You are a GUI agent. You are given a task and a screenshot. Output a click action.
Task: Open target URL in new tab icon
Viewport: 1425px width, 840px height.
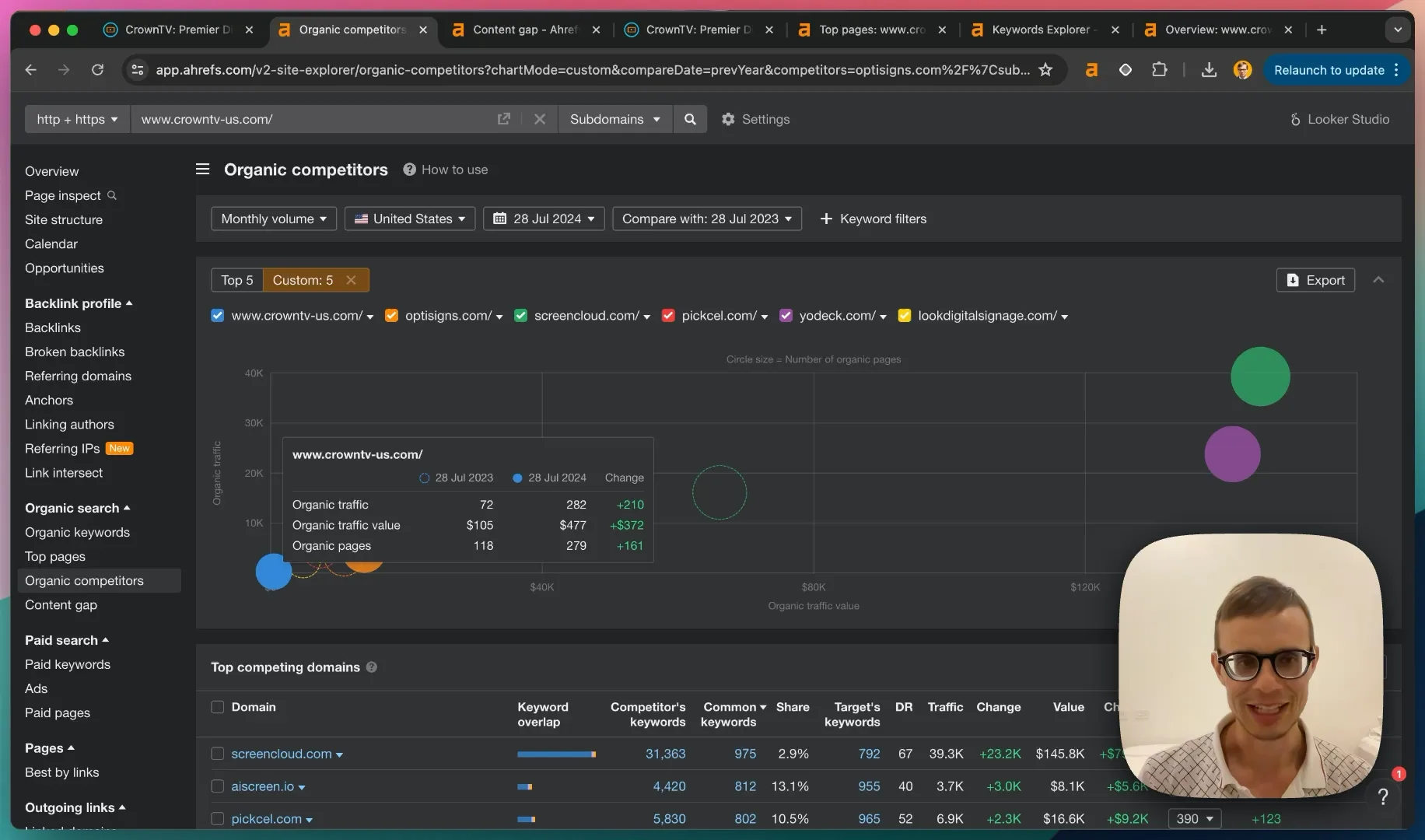pos(504,119)
